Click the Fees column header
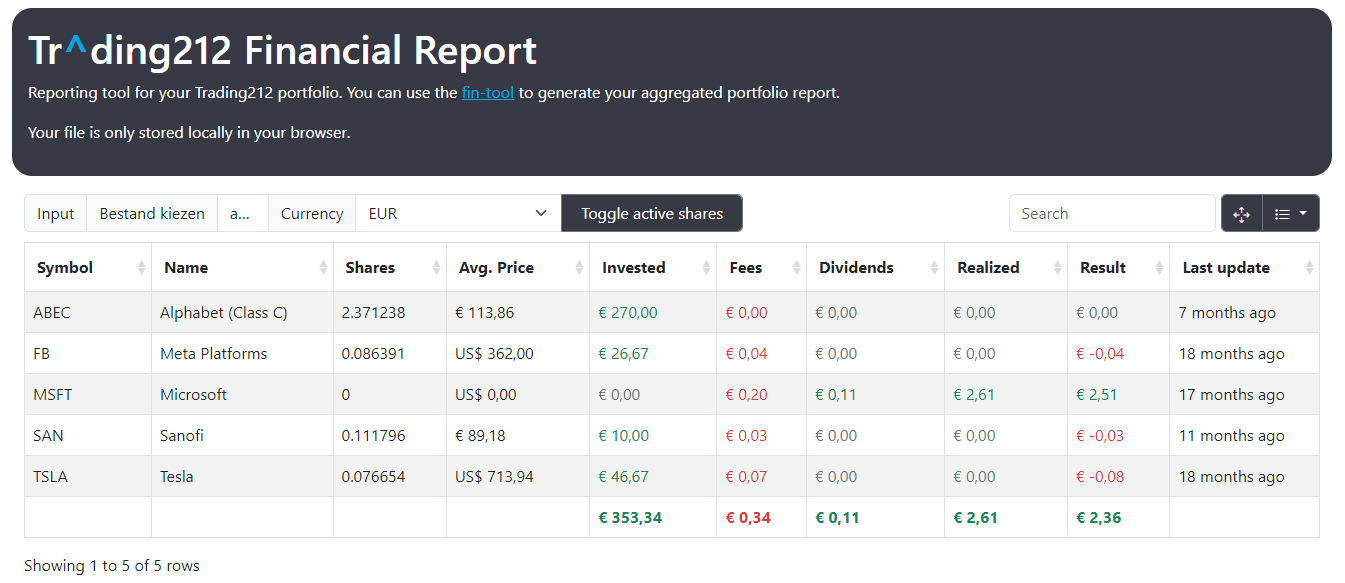The image size is (1345, 583). tap(762, 268)
